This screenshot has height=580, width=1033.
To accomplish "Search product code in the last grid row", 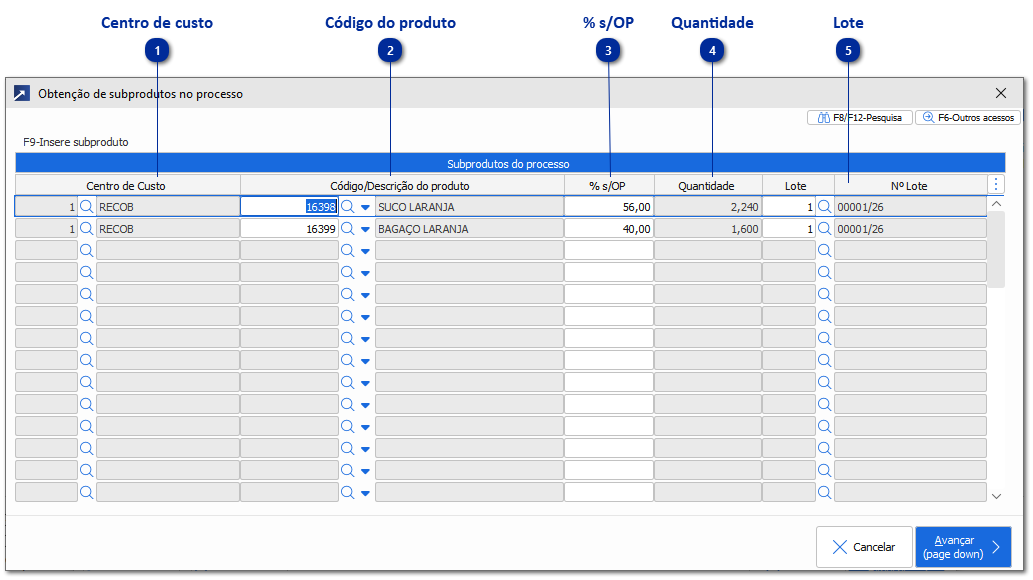I will click(347, 492).
